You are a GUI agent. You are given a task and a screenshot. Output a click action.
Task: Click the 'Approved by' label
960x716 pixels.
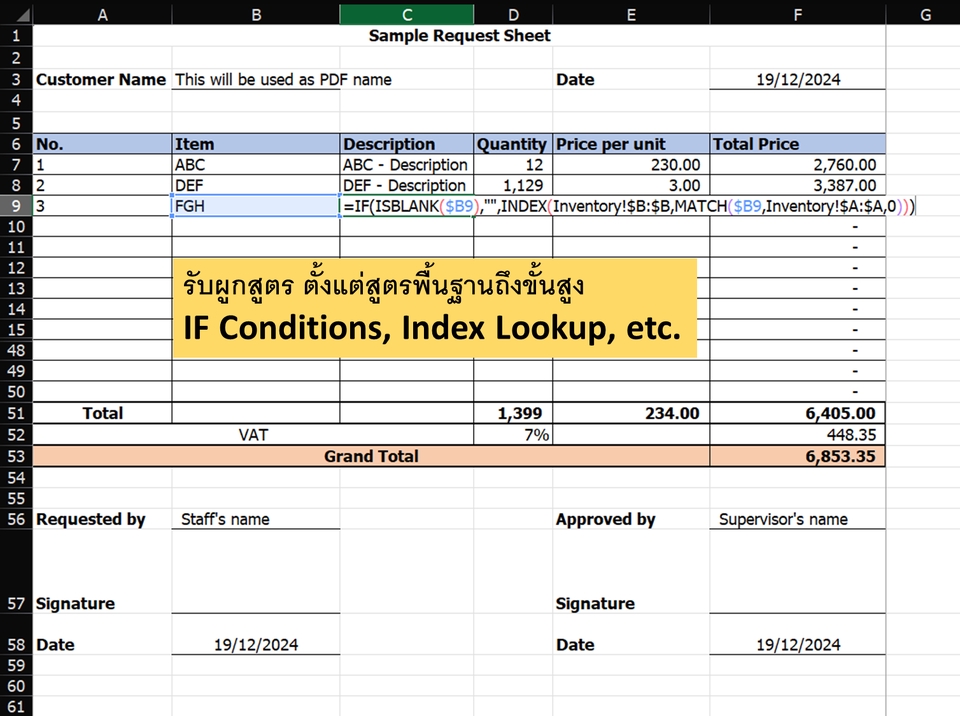pyautogui.click(x=606, y=519)
